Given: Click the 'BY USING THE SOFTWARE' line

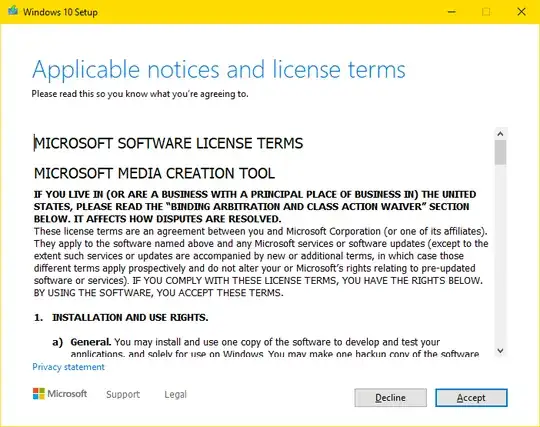Looking at the screenshot, I should pos(158,293).
